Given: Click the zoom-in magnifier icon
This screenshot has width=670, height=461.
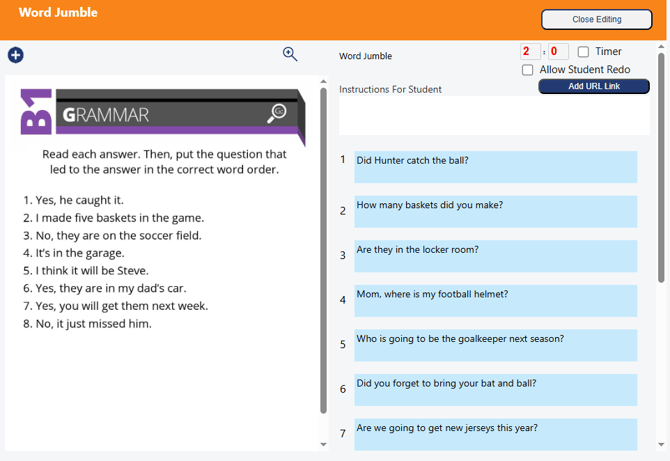Looking at the screenshot, I should coord(290,55).
